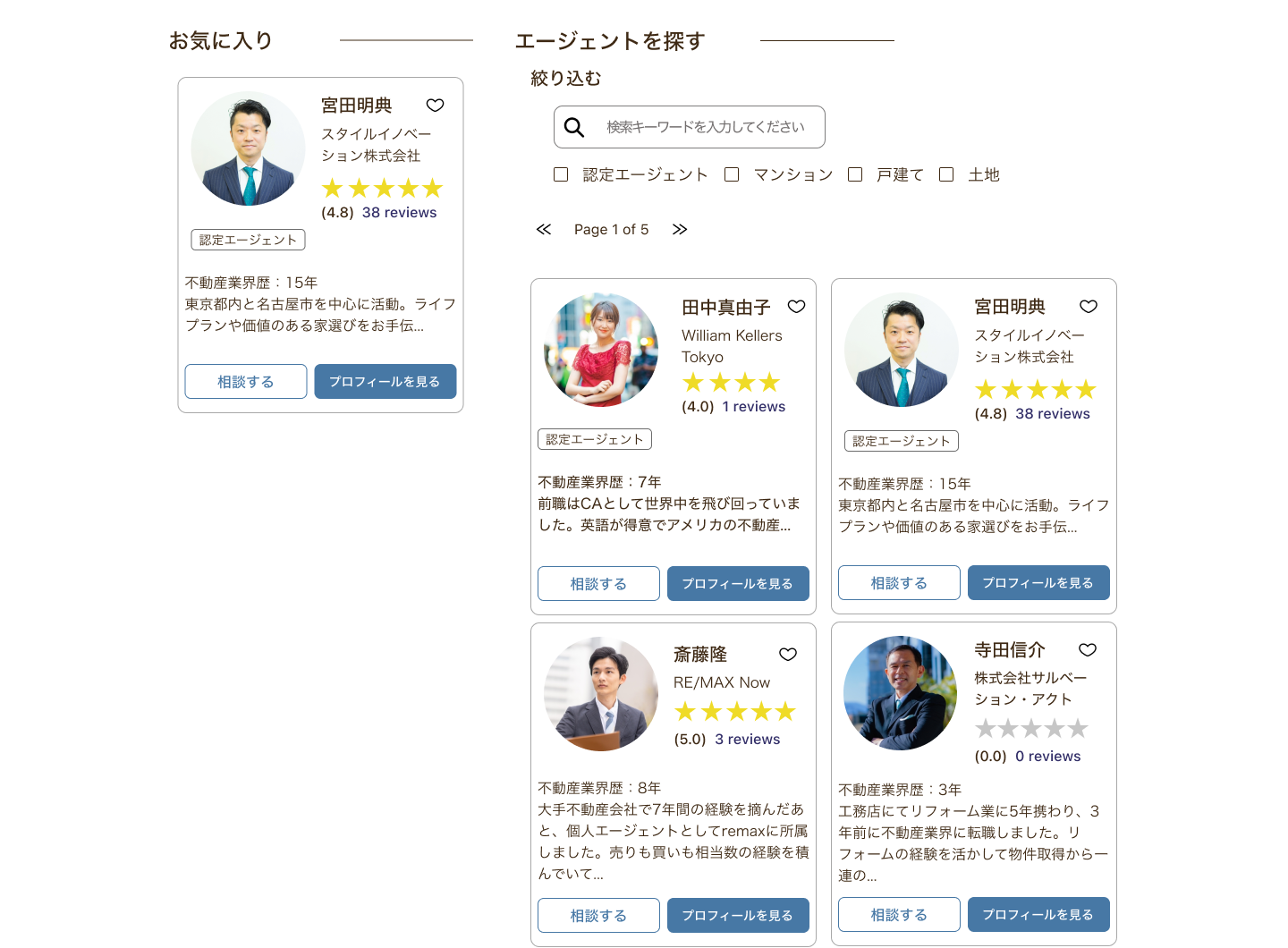Image resolution: width=1288 pixels, height=948 pixels.
Task: Open 斎藤隆's profile with プロフィールを見る
Action: pyautogui.click(x=738, y=916)
